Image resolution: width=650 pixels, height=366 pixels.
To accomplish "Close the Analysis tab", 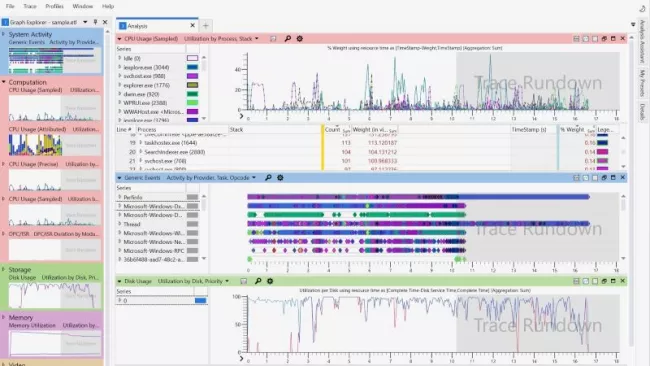I will 192,26.
